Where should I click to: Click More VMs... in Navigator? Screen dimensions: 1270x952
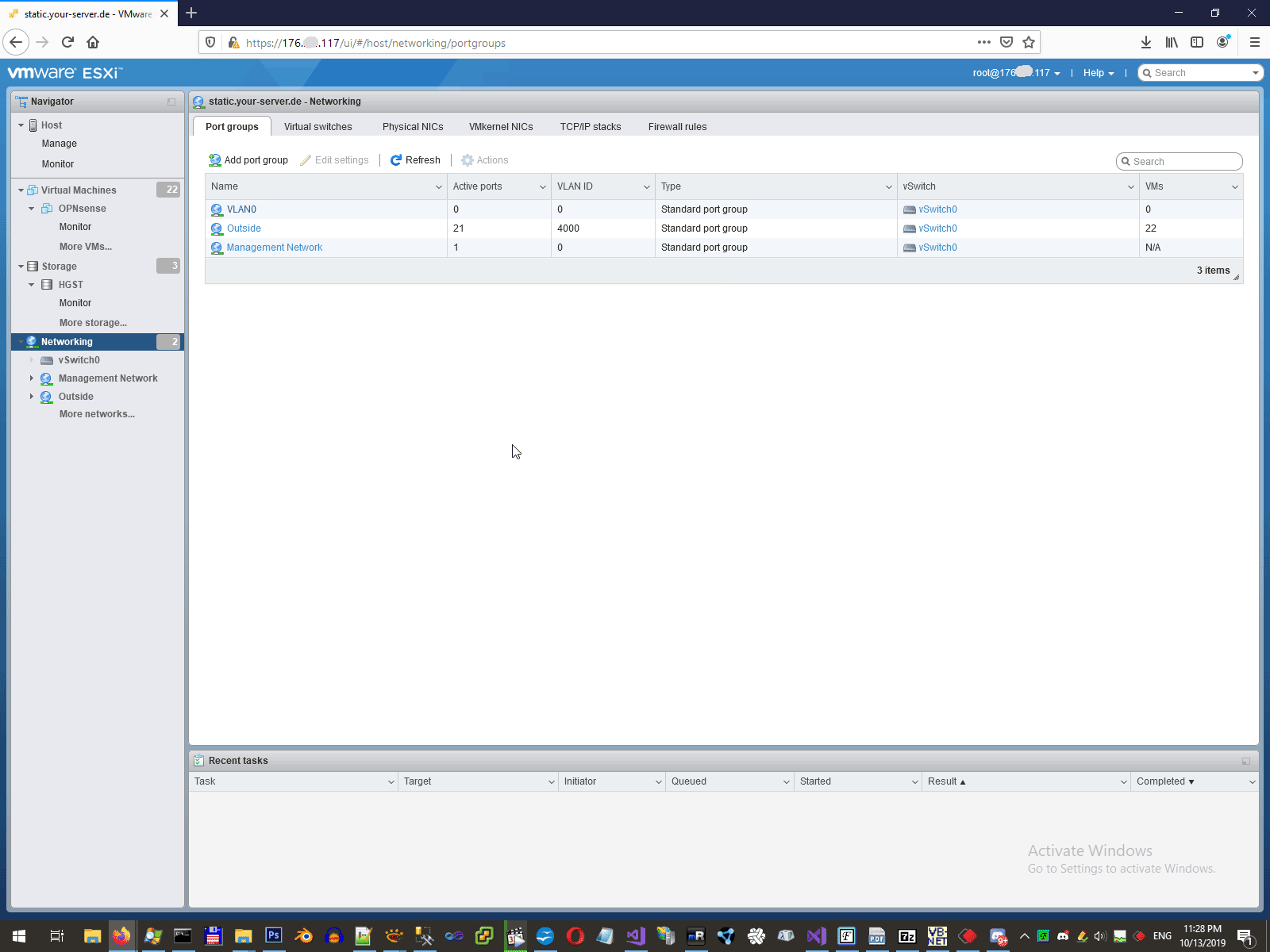pyautogui.click(x=86, y=247)
